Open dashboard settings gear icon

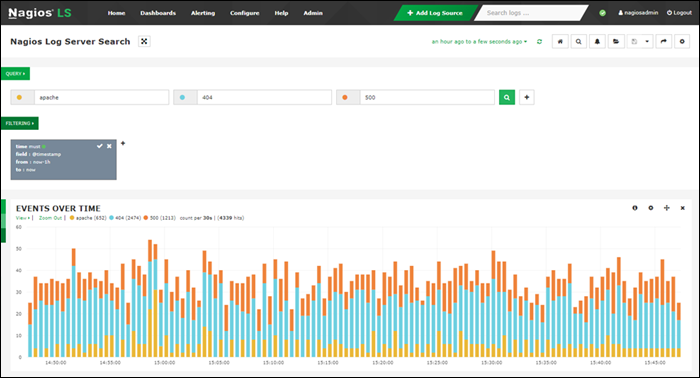pyautogui.click(x=682, y=42)
